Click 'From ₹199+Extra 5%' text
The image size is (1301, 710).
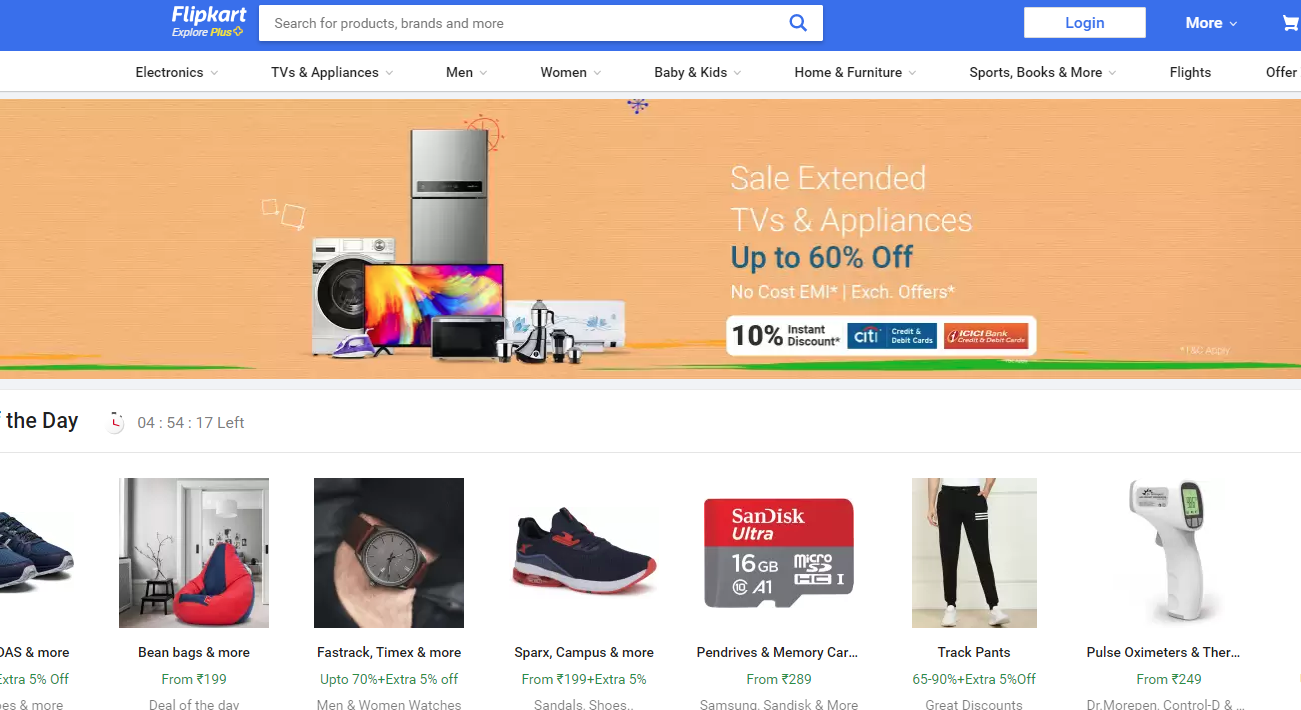pos(584,679)
